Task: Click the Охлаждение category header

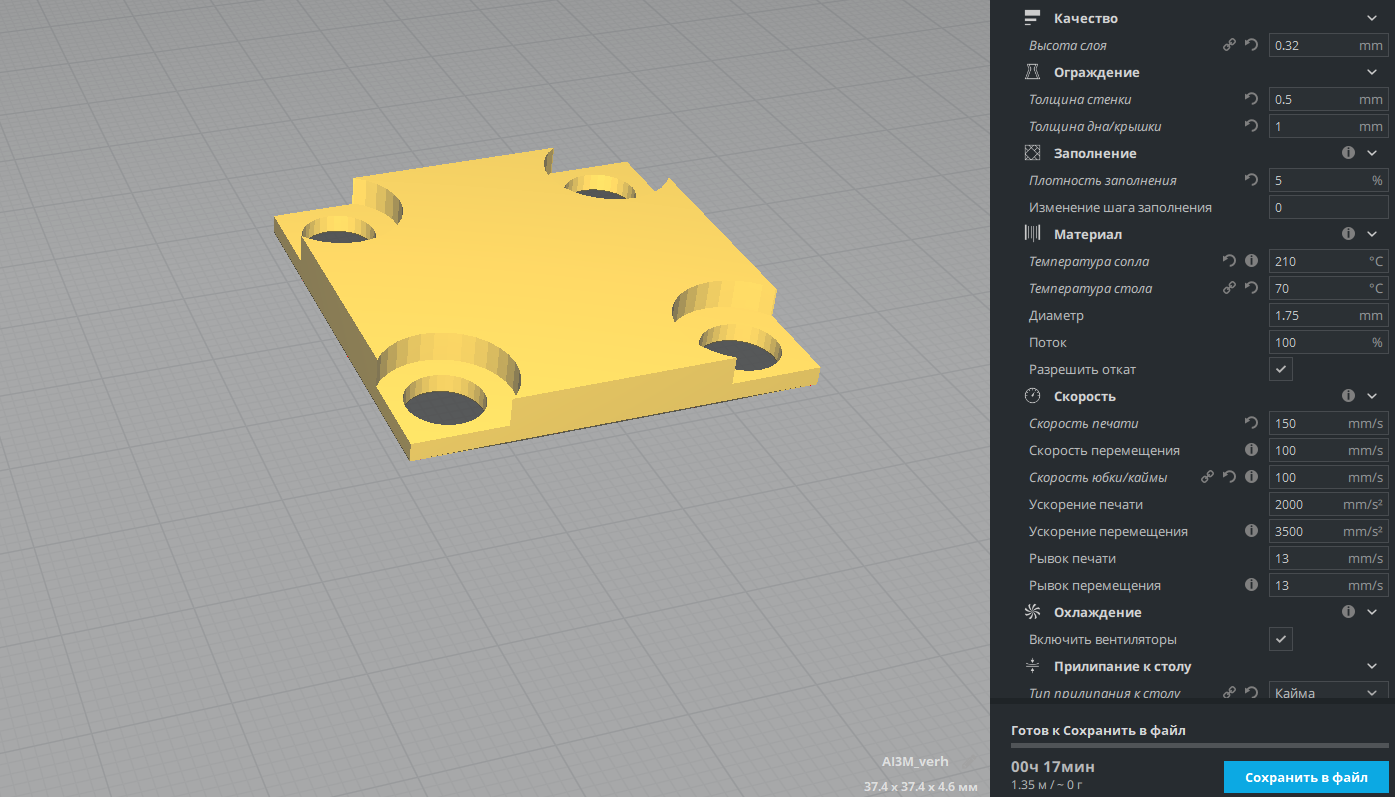Action: click(x=1097, y=612)
